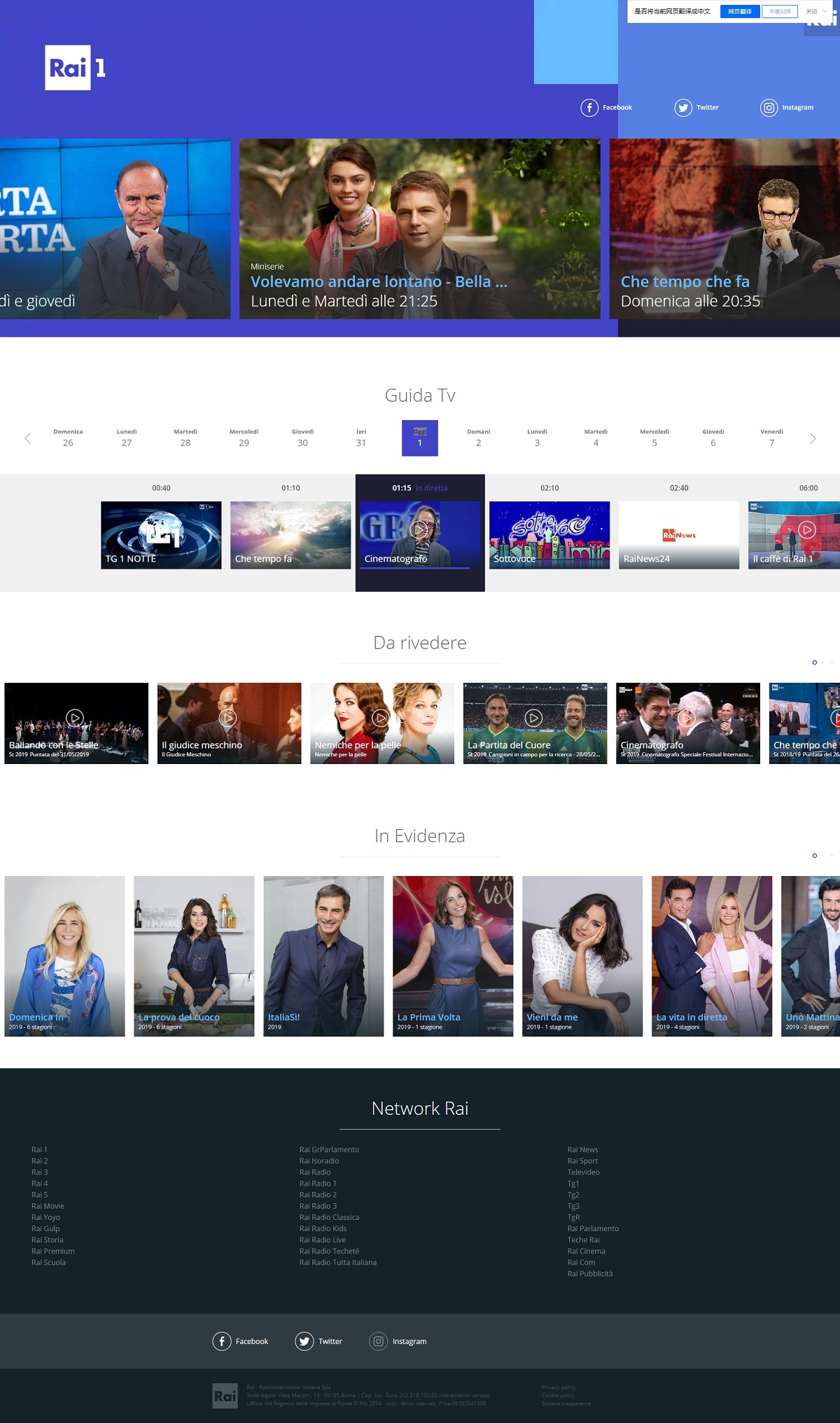
Task: Select Lunedì 27 in TV guide
Action: pyautogui.click(x=127, y=438)
